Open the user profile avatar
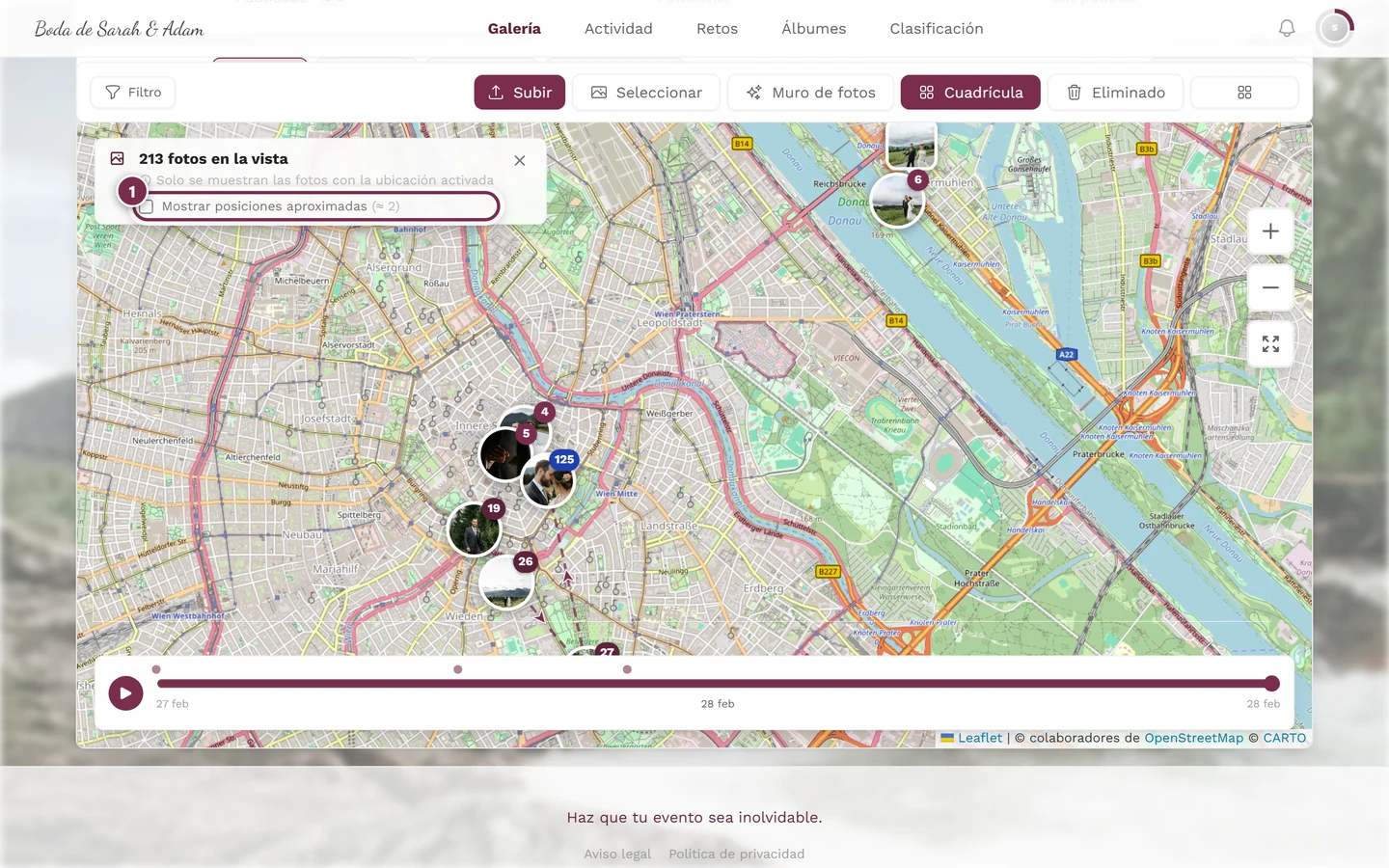 tap(1335, 29)
